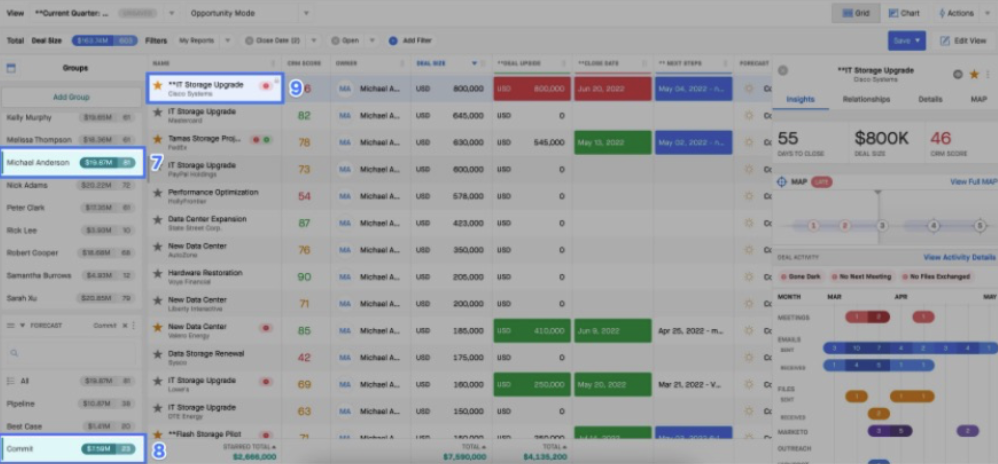Select the Pipeline forecast category
The height and width of the screenshot is (464, 998).
click(x=71, y=404)
